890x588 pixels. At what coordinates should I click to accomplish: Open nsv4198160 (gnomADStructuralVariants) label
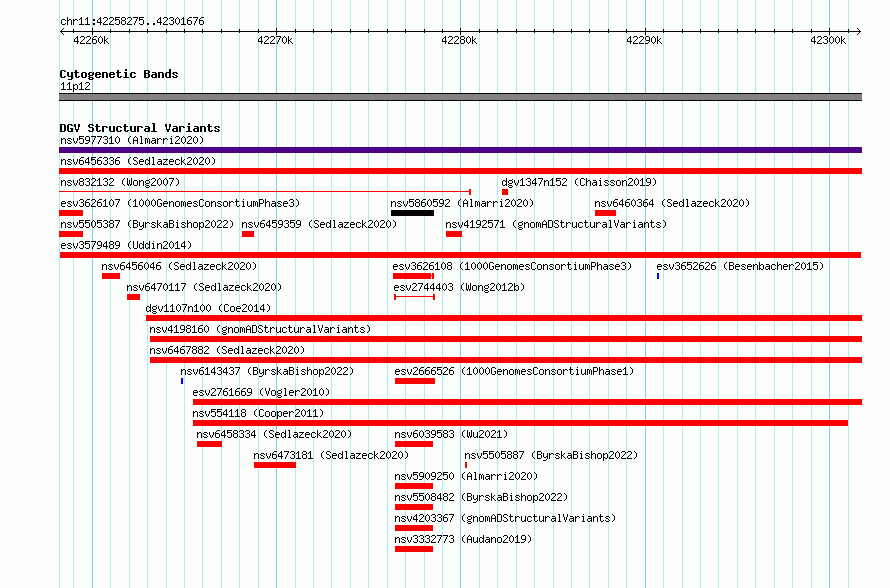coord(260,329)
